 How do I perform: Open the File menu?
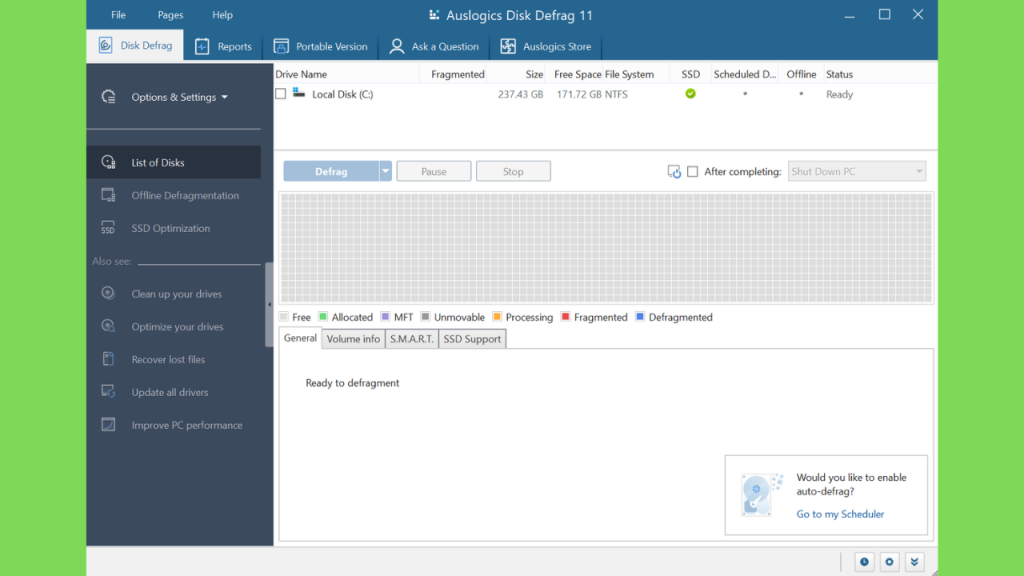[x=118, y=14]
